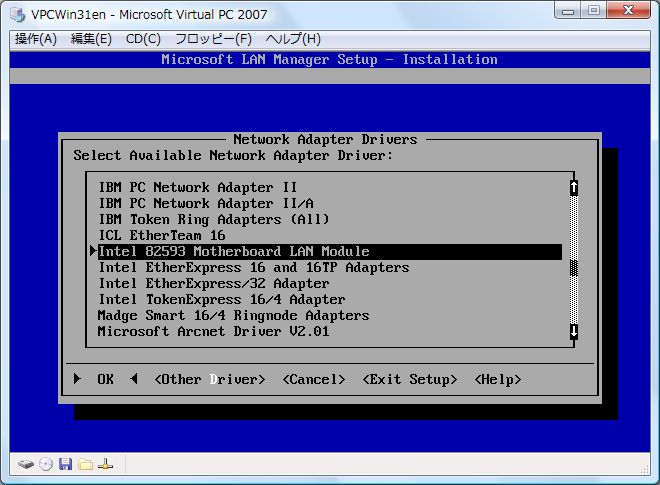
Task: Close the Virtual PC window
Action: pyautogui.click(x=629, y=11)
